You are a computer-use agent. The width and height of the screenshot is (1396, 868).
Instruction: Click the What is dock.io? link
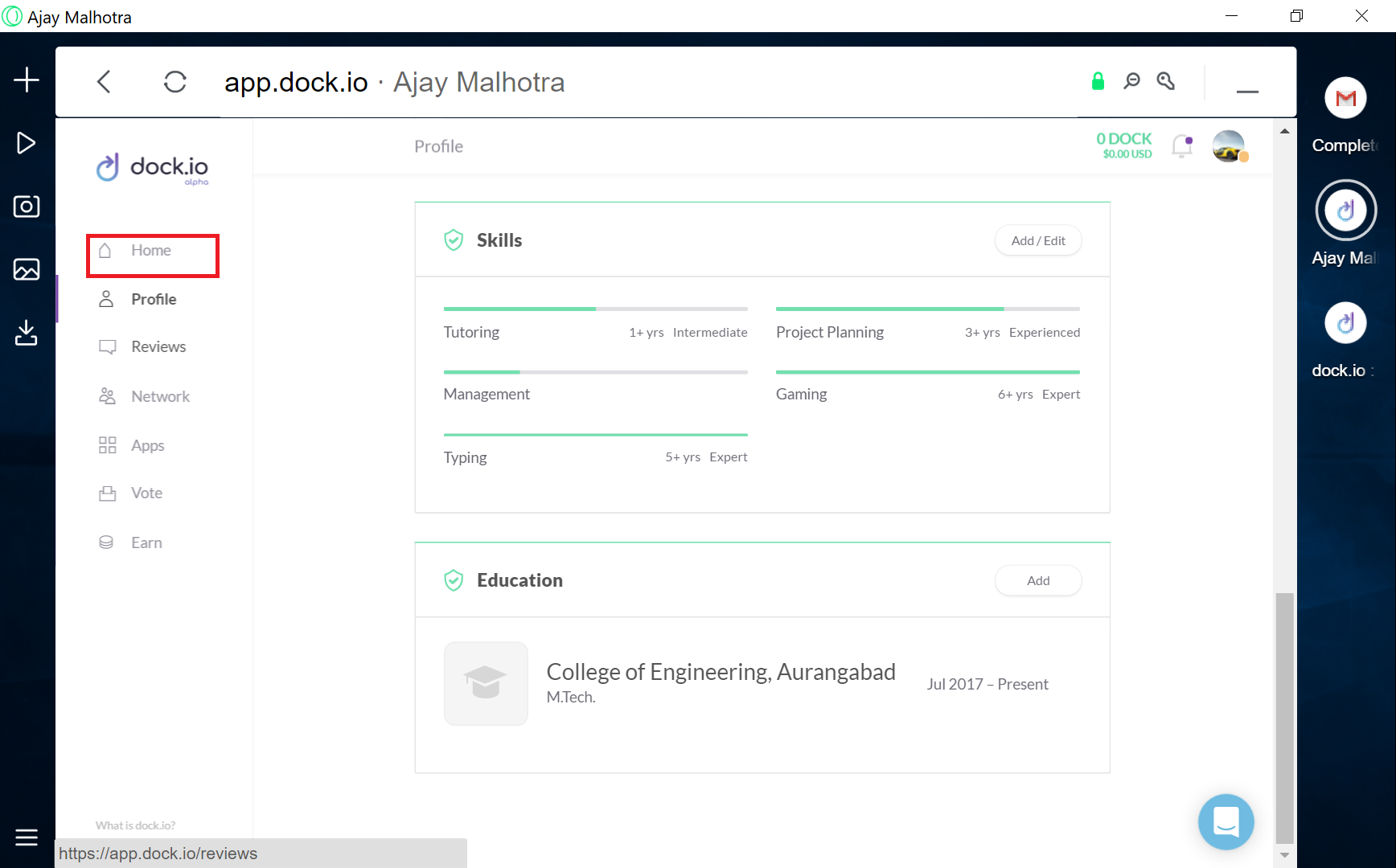pos(135,825)
